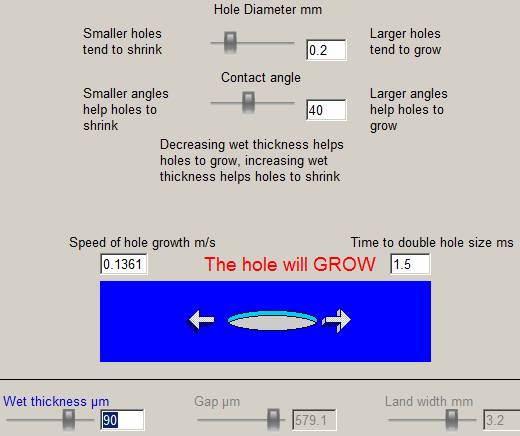The width and height of the screenshot is (520, 436).
Task: Click the Contact angle slider handle
Action: pos(248,103)
